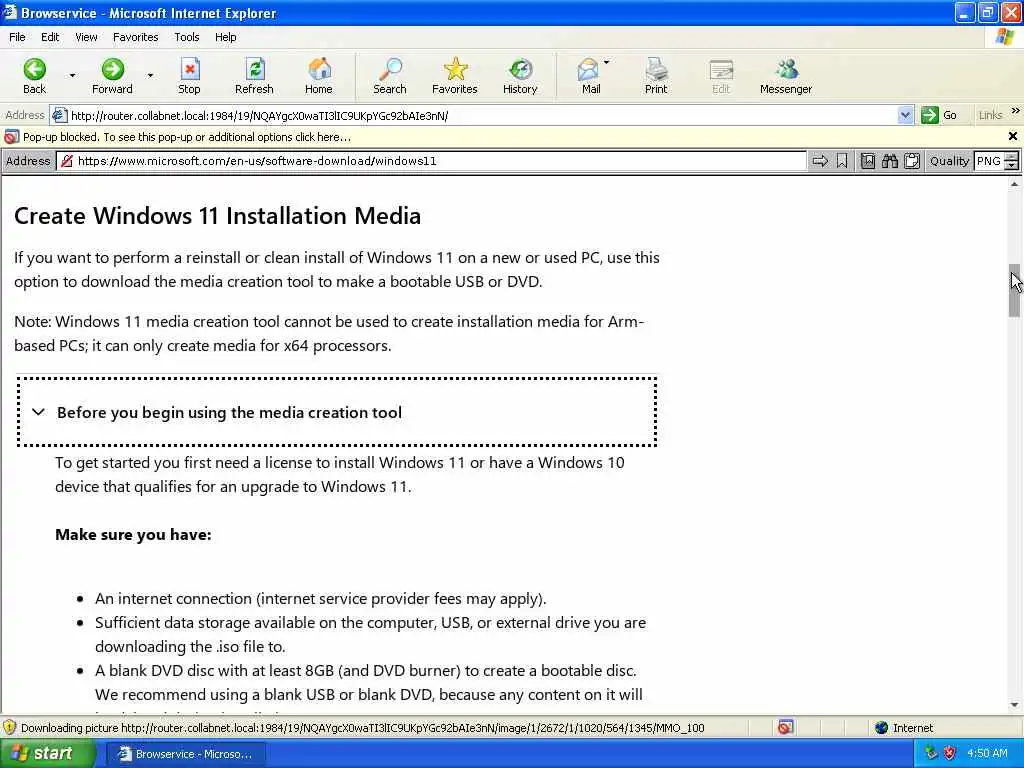1024x768 pixels.
Task: Close the pop-up blocked information bar
Action: [1013, 136]
